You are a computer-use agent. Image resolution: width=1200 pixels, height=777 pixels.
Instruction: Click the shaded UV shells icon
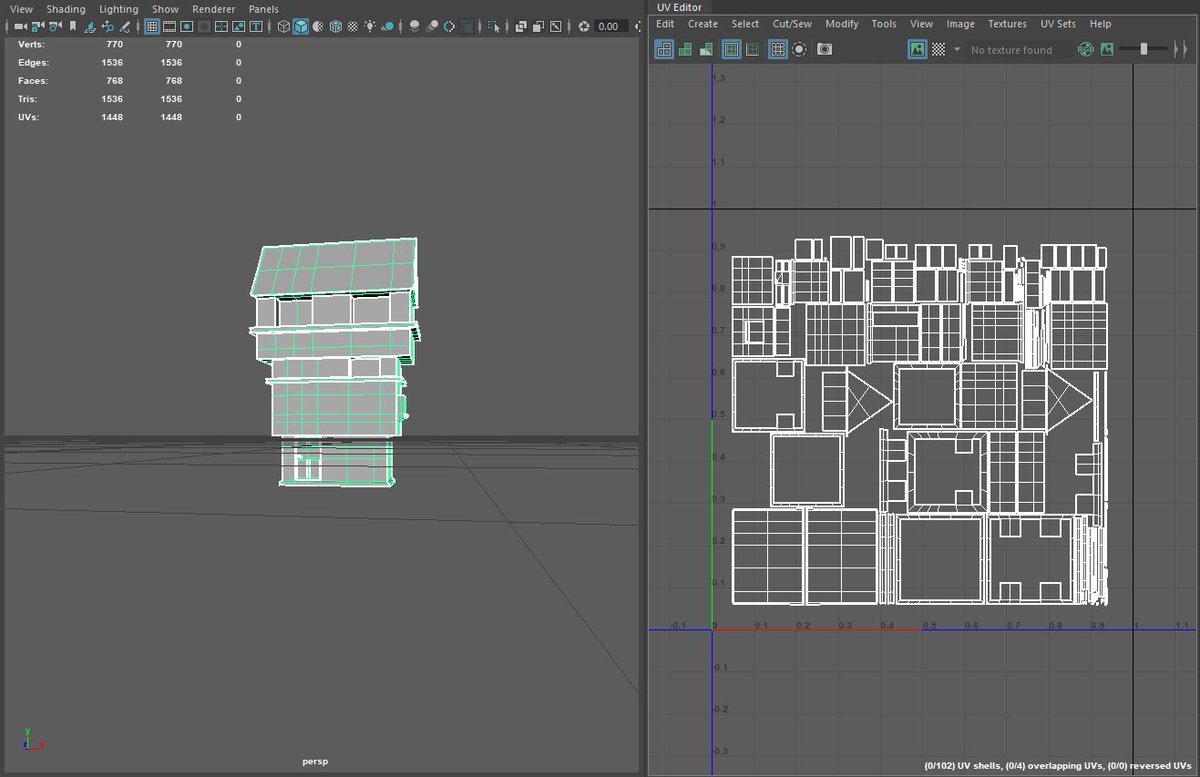[685, 49]
